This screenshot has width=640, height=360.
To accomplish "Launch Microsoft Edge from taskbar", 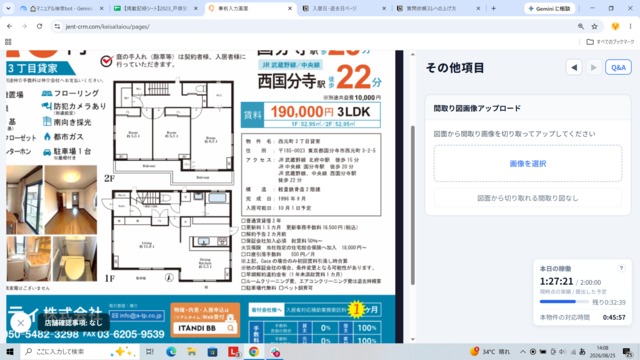I will [171, 351].
